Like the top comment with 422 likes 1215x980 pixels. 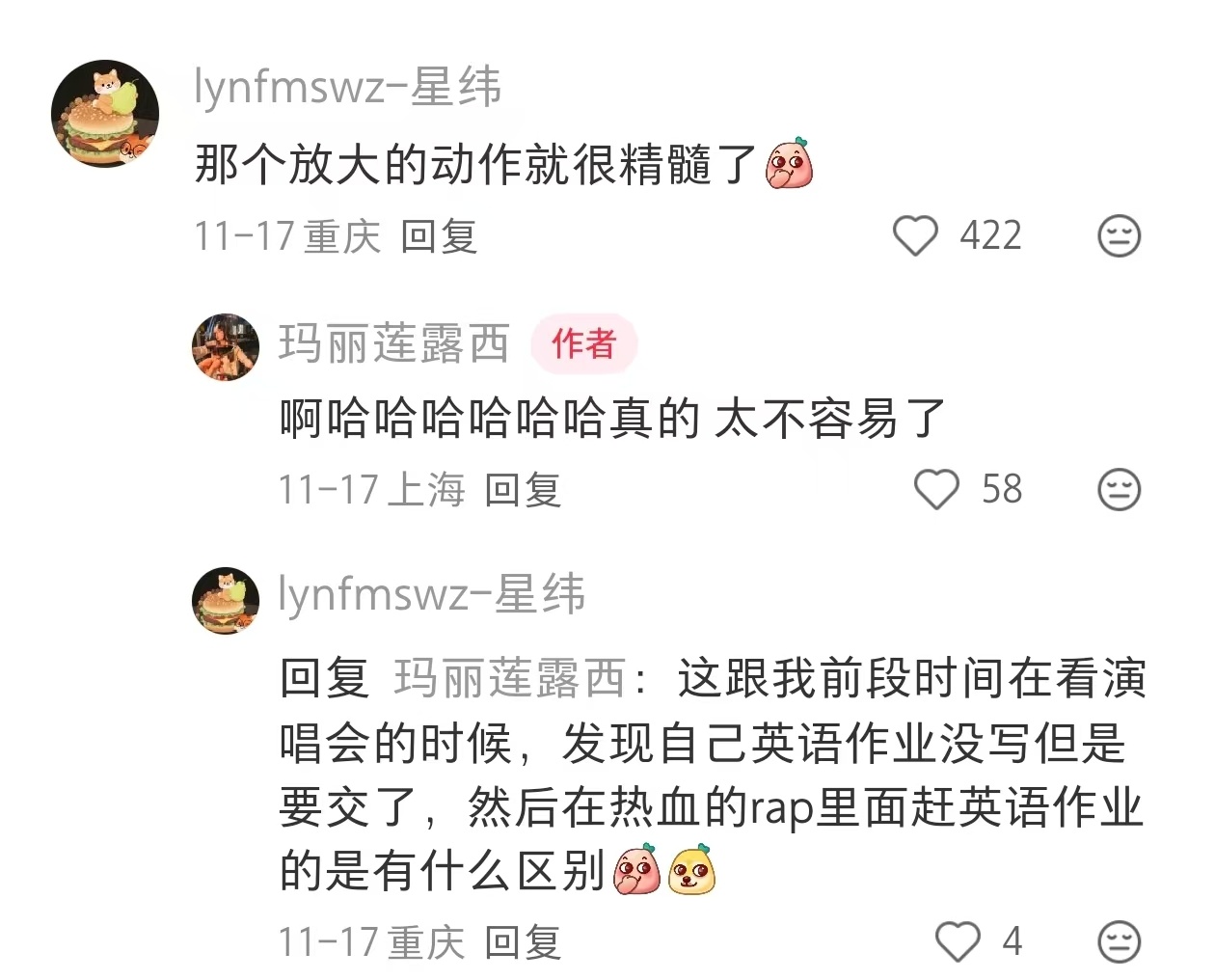click(915, 236)
